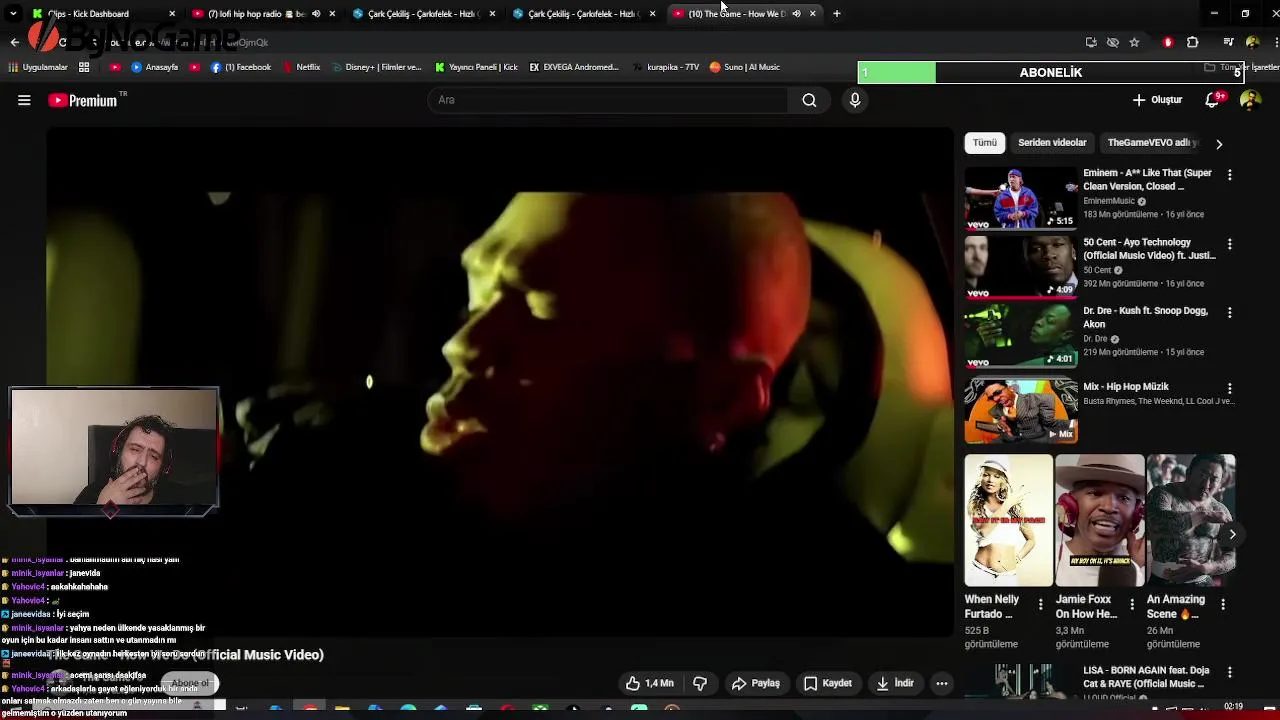Show next shorts with carousel arrow
Viewport: 1280px width, 720px height.
pyautogui.click(x=1232, y=534)
